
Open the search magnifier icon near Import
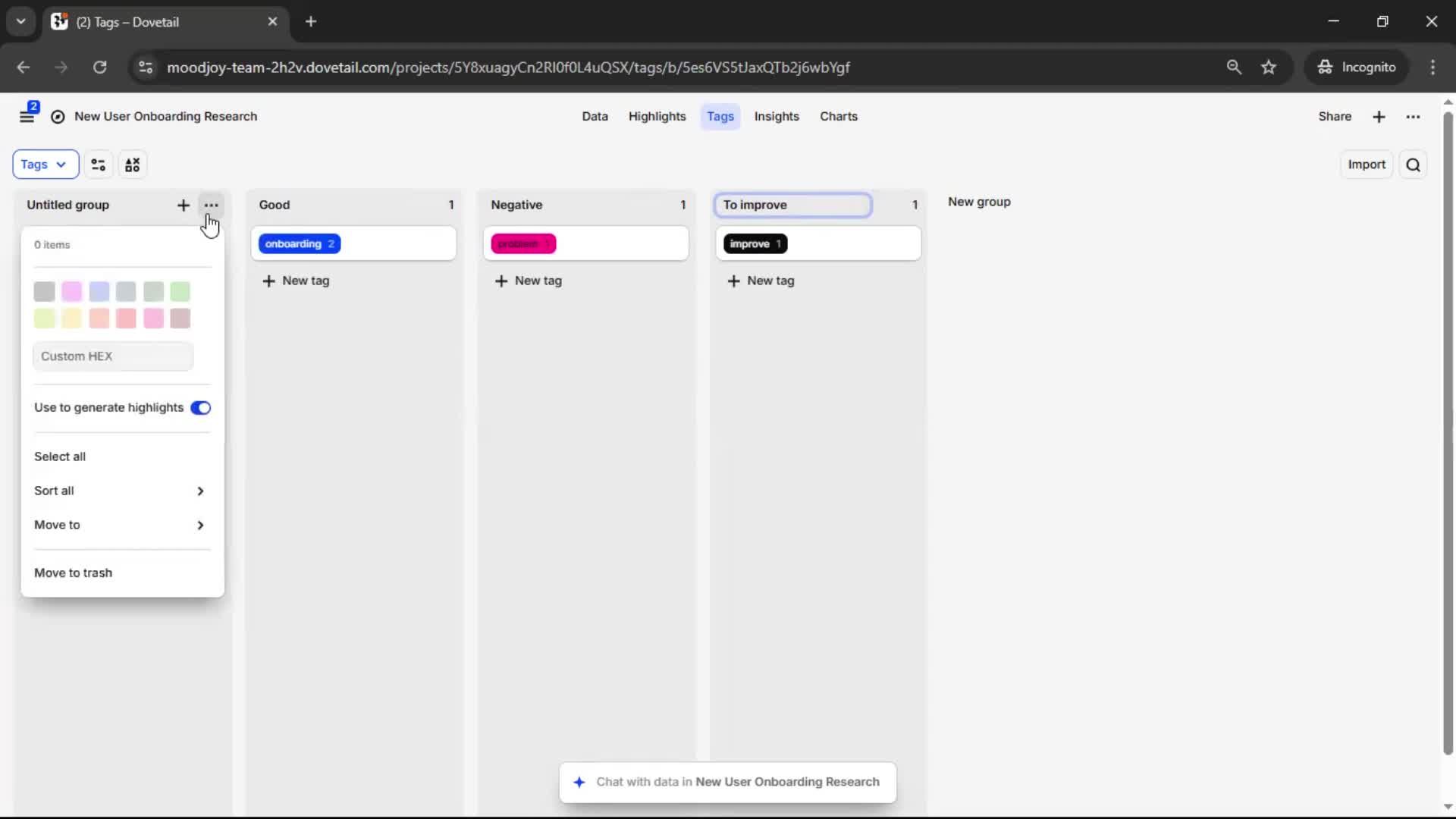(1413, 165)
